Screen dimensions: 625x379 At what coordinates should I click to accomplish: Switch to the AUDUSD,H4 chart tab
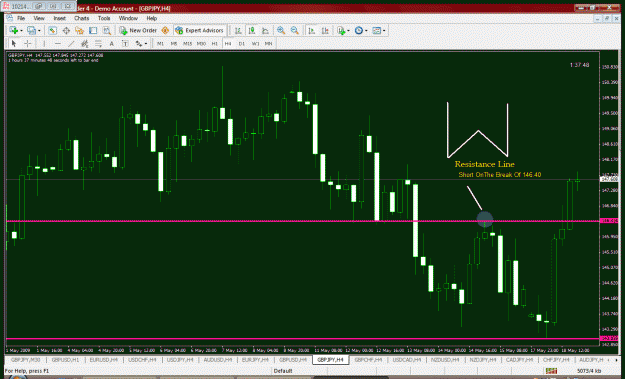coord(217,360)
